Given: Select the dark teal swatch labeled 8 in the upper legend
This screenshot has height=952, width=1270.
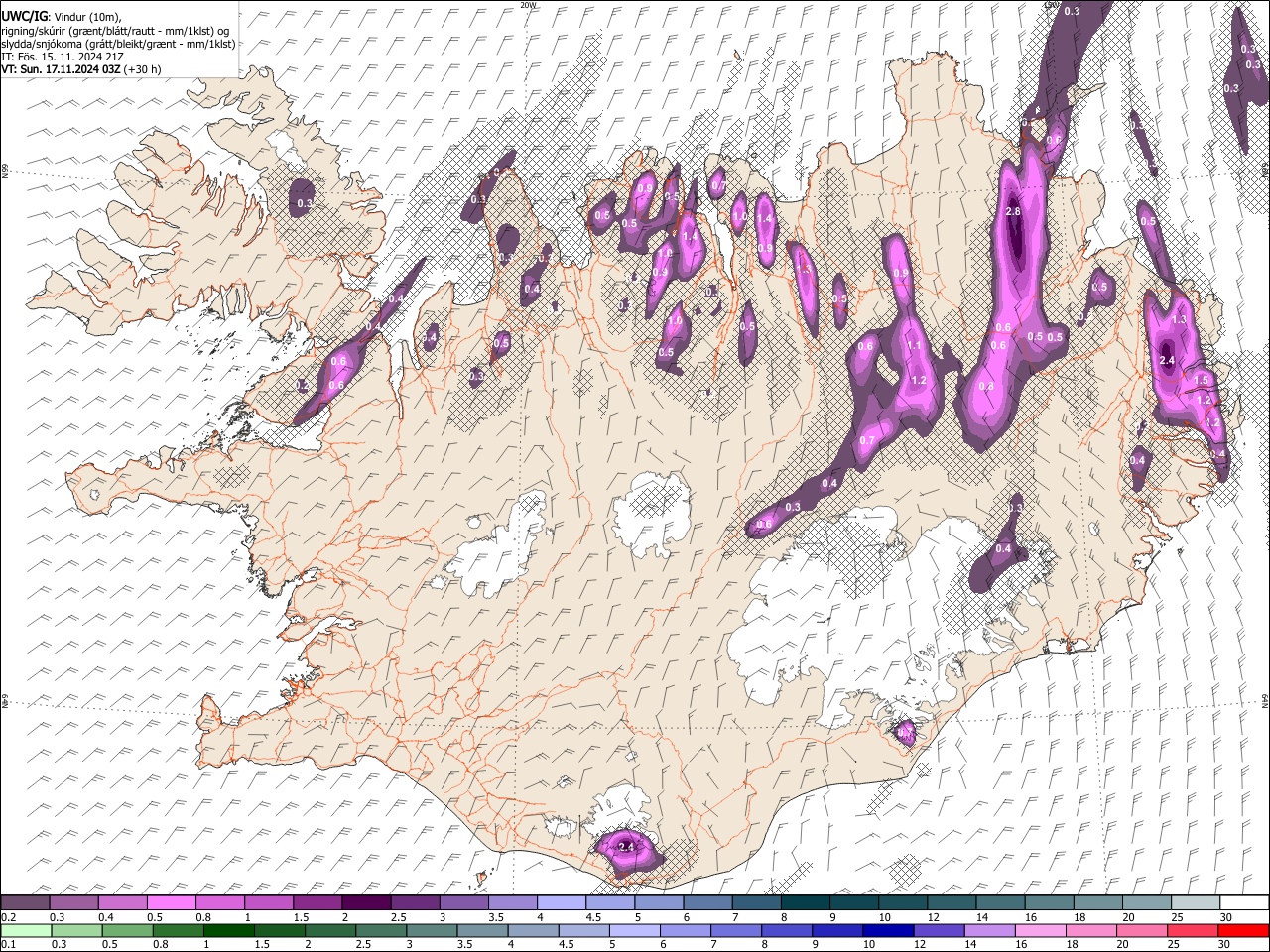Looking at the screenshot, I should (x=805, y=902).
